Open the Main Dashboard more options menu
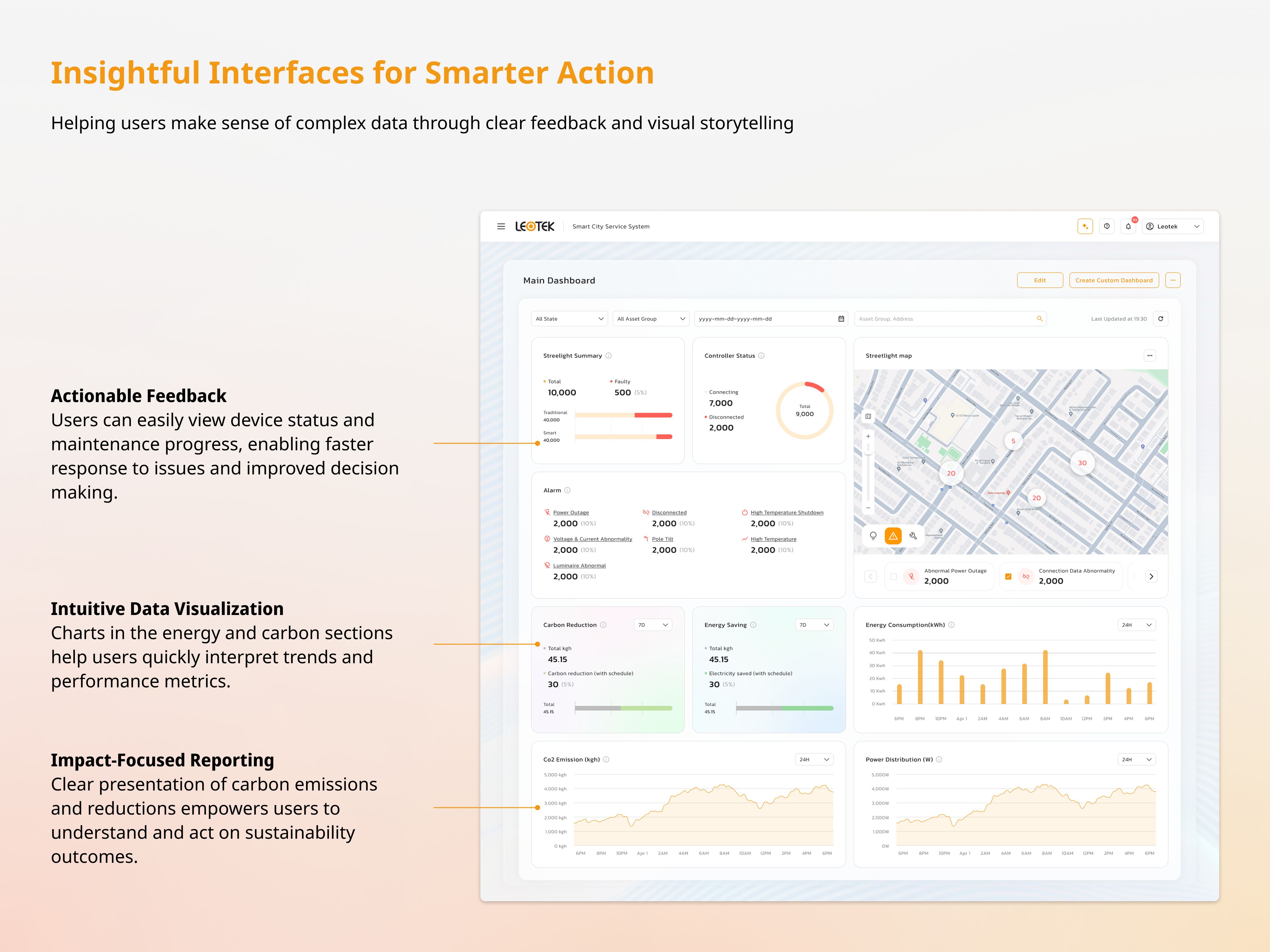1270x952 pixels. coord(1173,280)
